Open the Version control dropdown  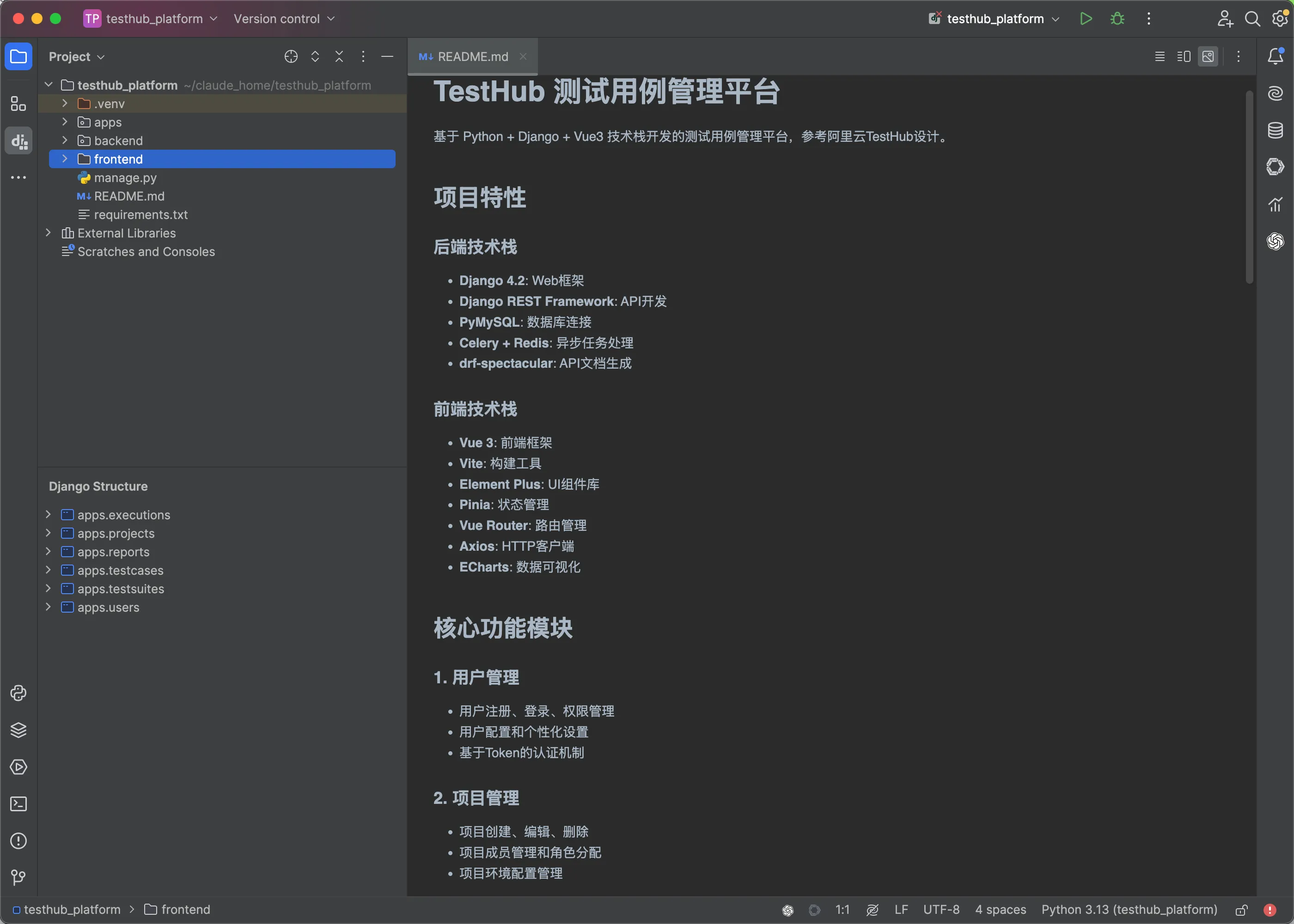[x=283, y=19]
